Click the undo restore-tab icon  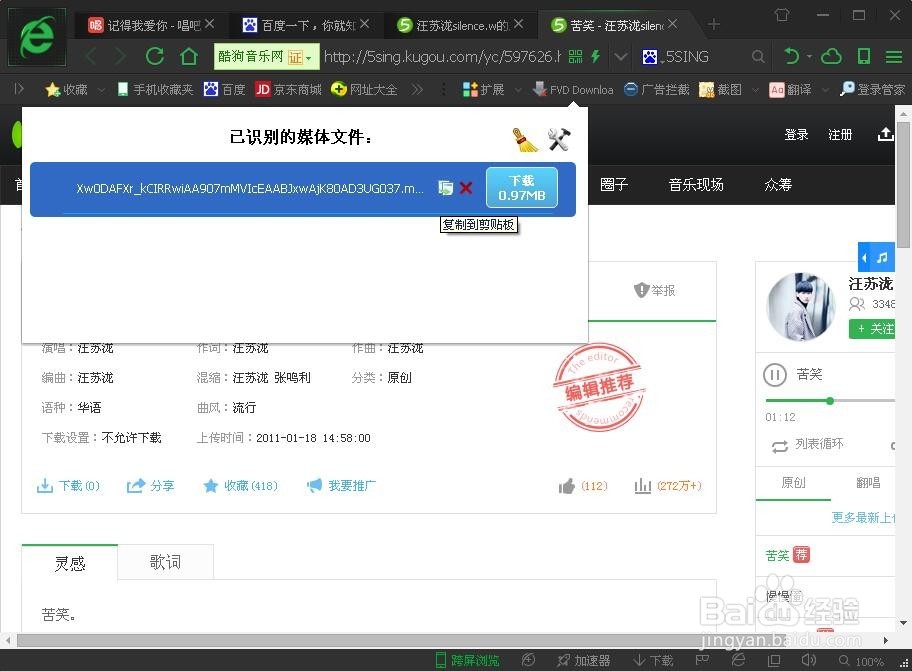click(792, 56)
